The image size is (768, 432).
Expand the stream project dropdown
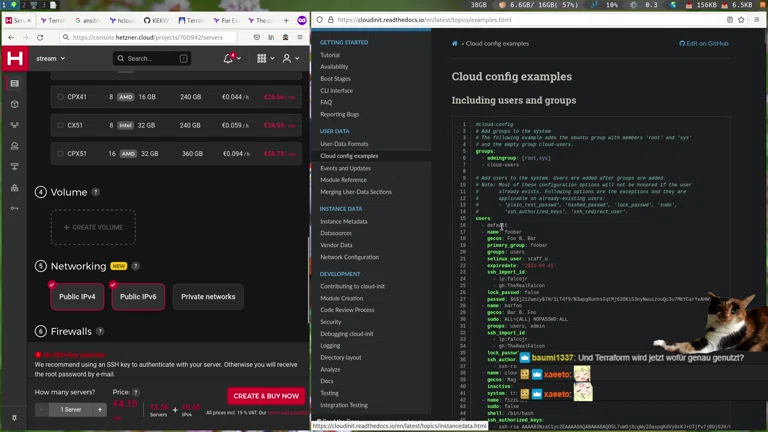click(50, 58)
